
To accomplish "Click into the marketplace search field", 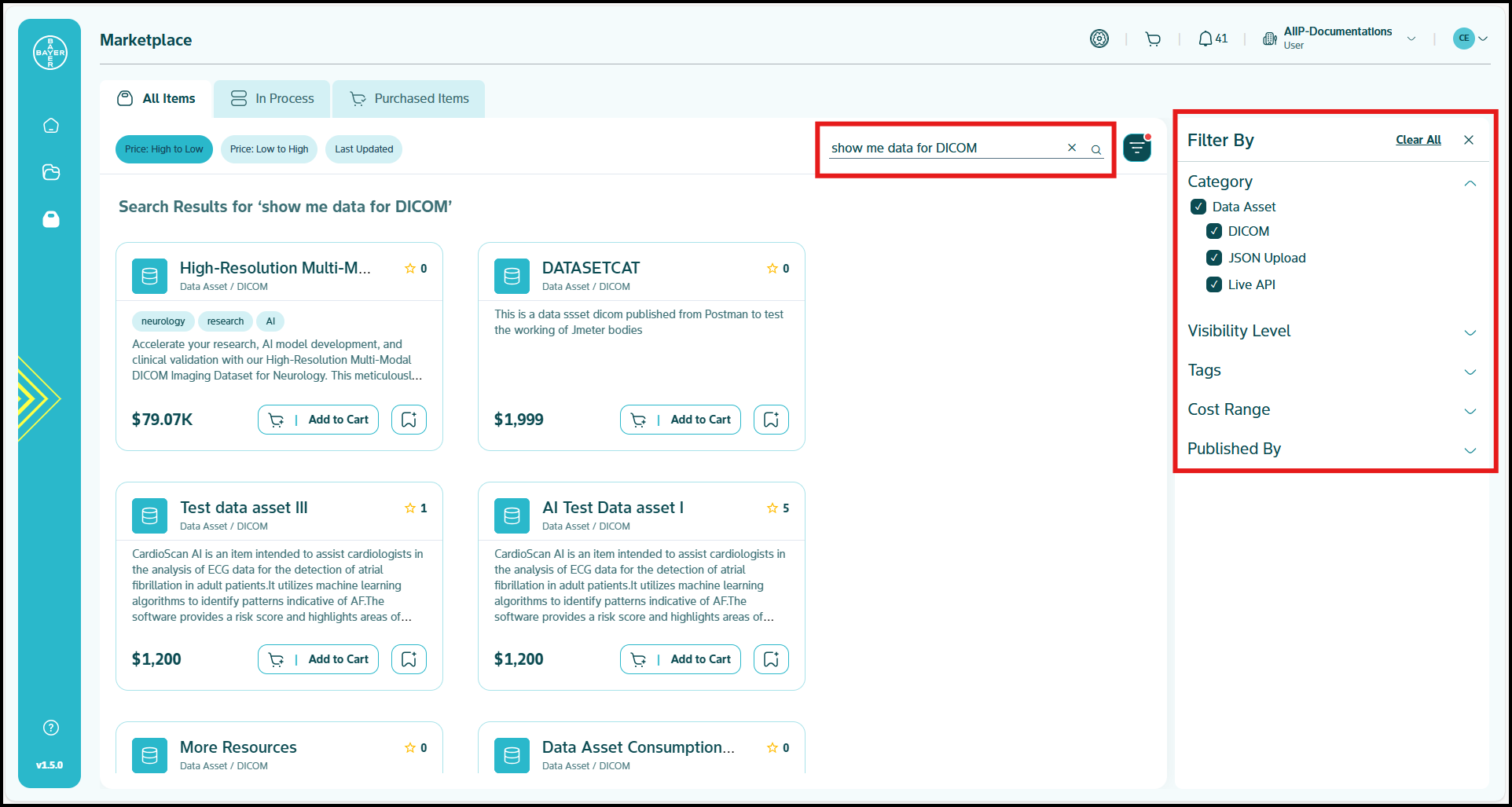I will point(943,148).
